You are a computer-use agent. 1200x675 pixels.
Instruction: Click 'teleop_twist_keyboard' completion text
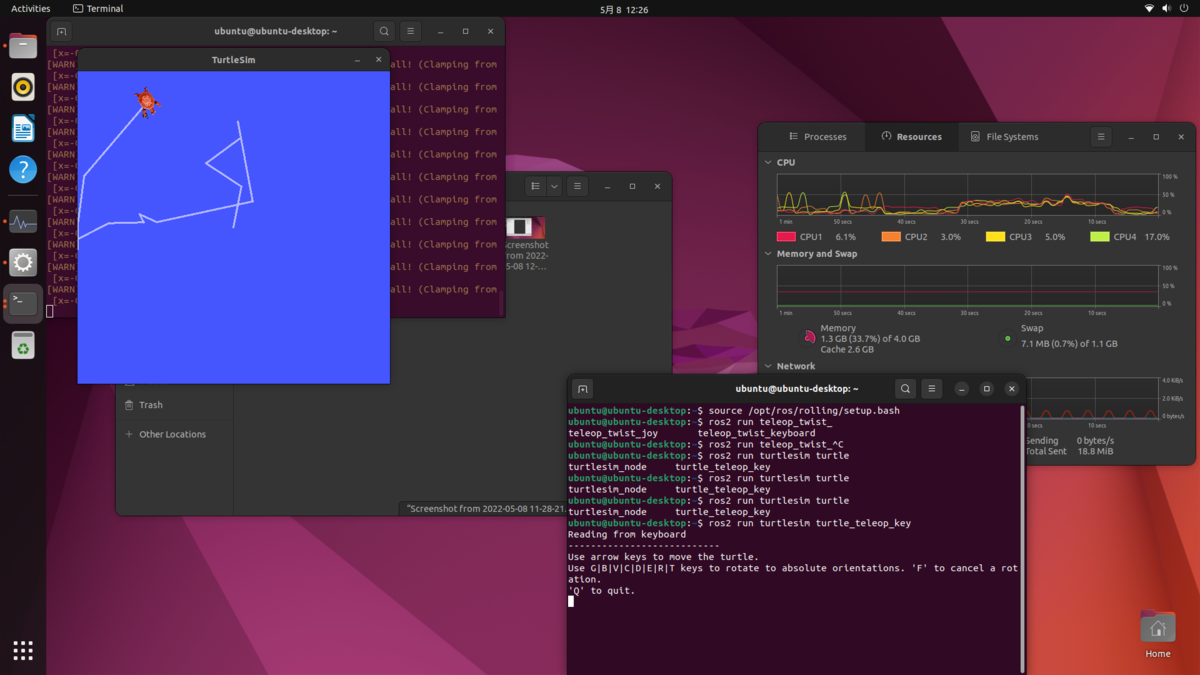(x=756, y=433)
